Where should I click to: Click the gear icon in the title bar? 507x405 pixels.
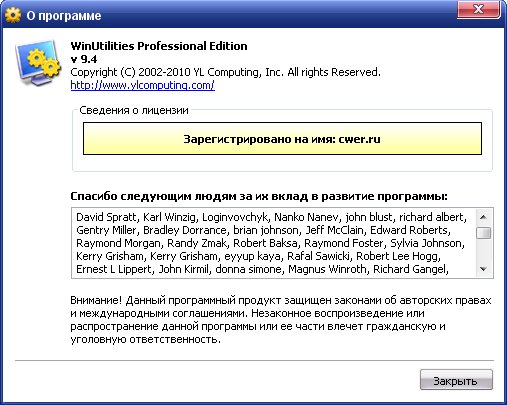coord(13,15)
